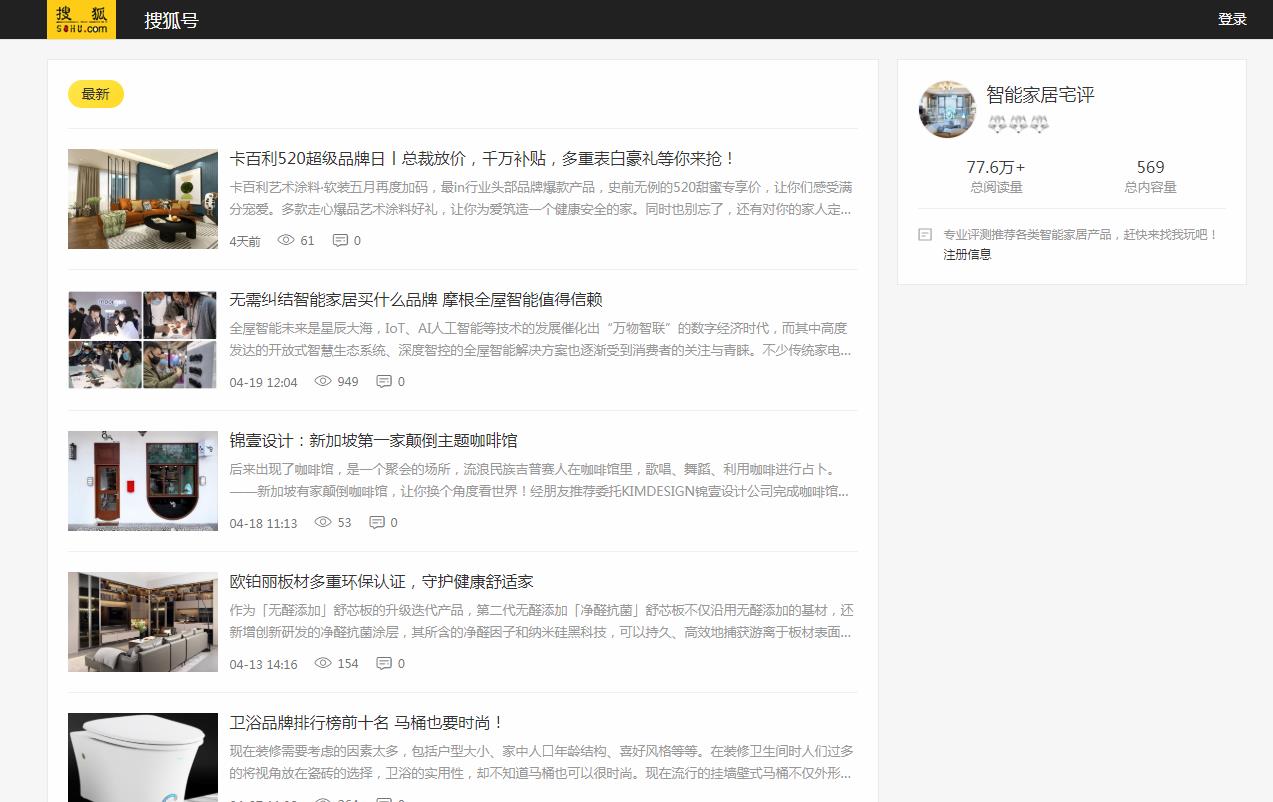Click summary text starting 全屋智能未来是星辰大海
Screen dimensions: 1273x802
(541, 339)
